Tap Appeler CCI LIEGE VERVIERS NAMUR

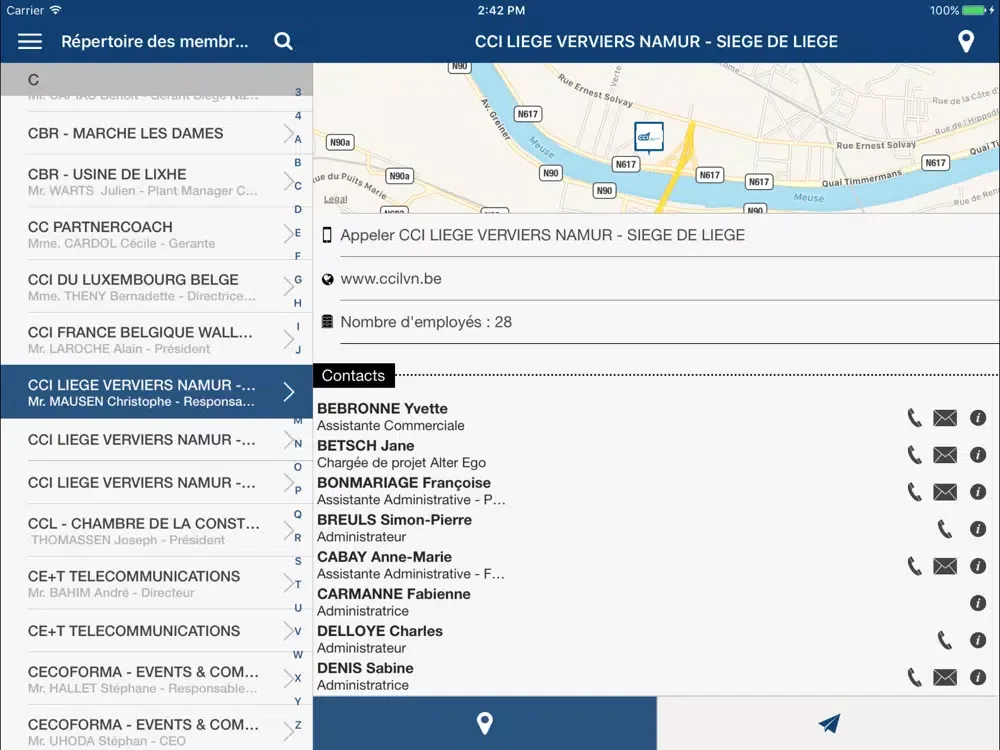[x=543, y=235]
